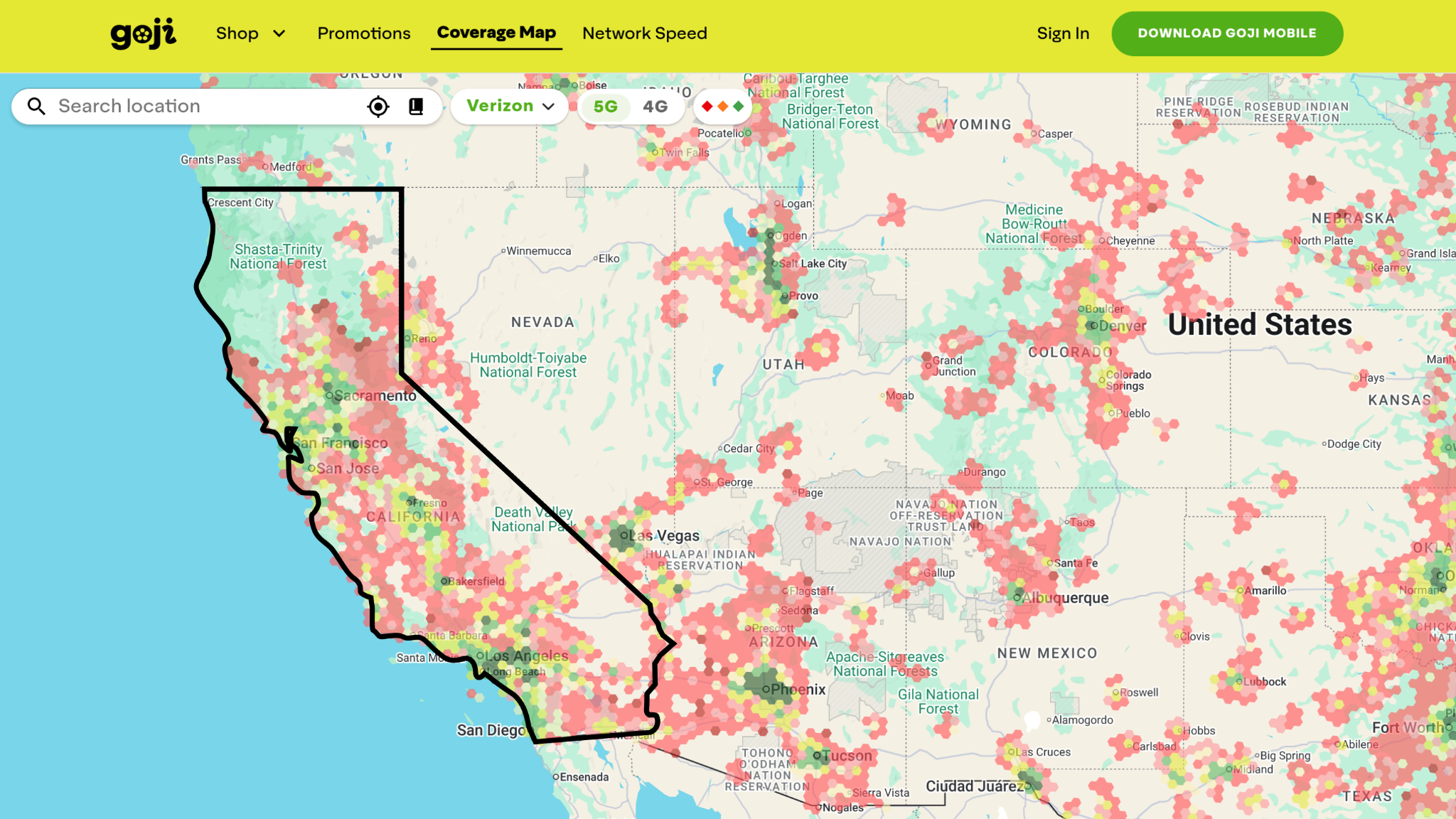Click the Denver city marker
1456x819 pixels.
pos(1093,326)
